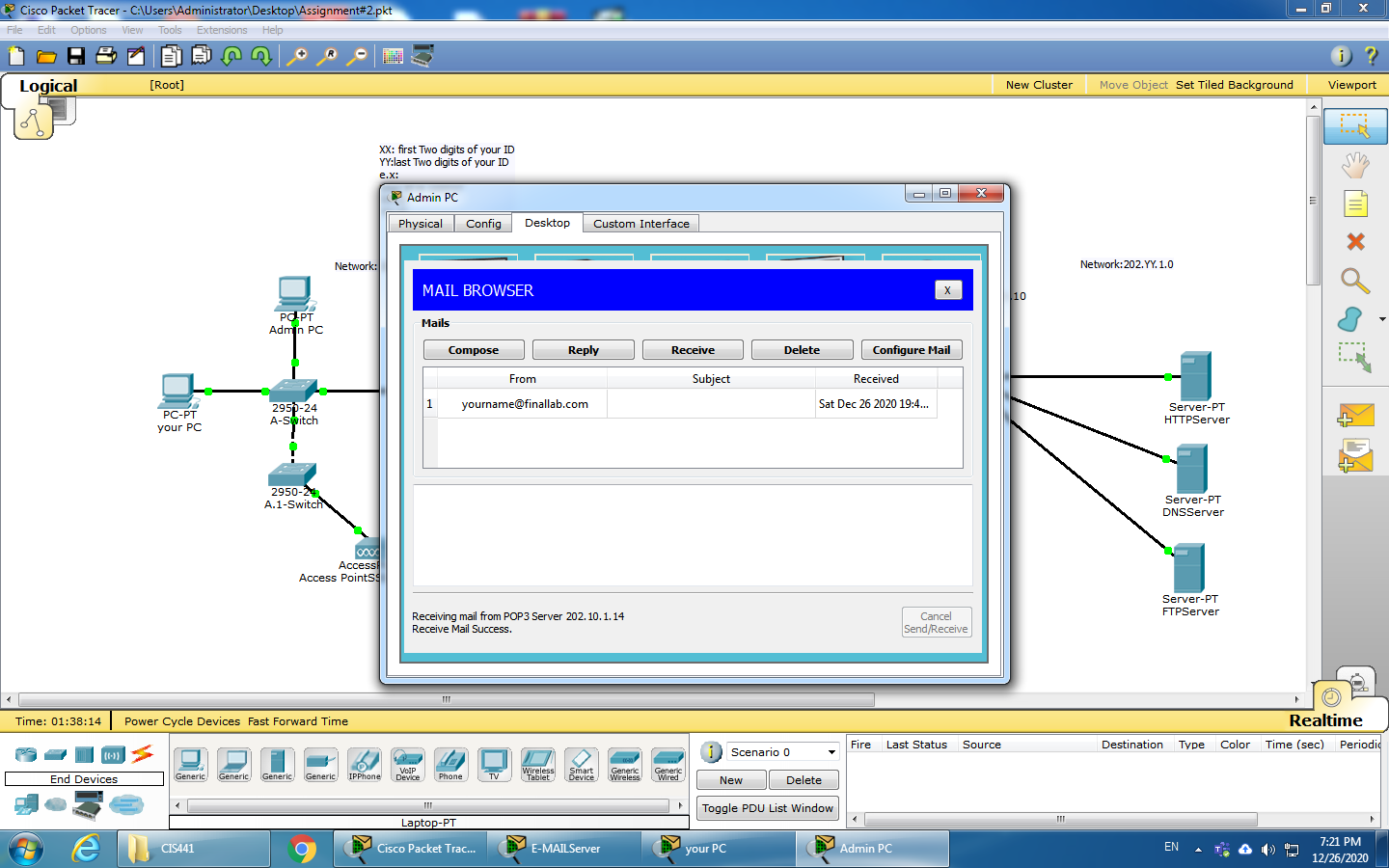Click the workspace horizontal scrollbar
Screen dimensions: 1389x868
coord(446,699)
